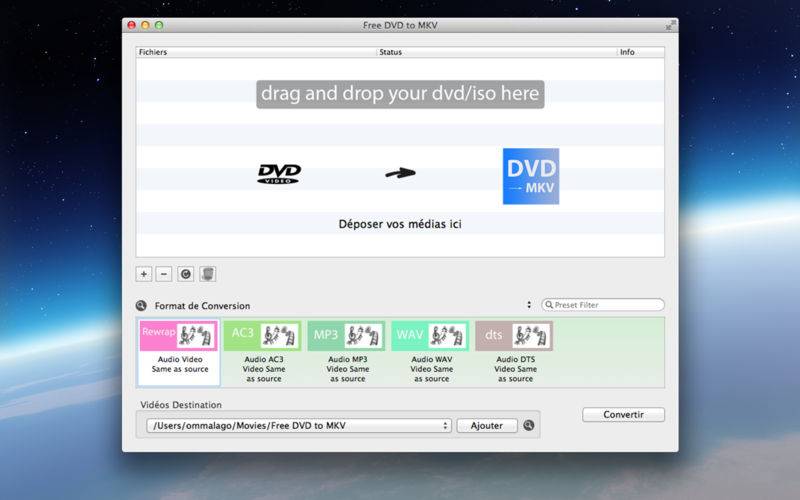Select the WAV audio preset

[430, 336]
